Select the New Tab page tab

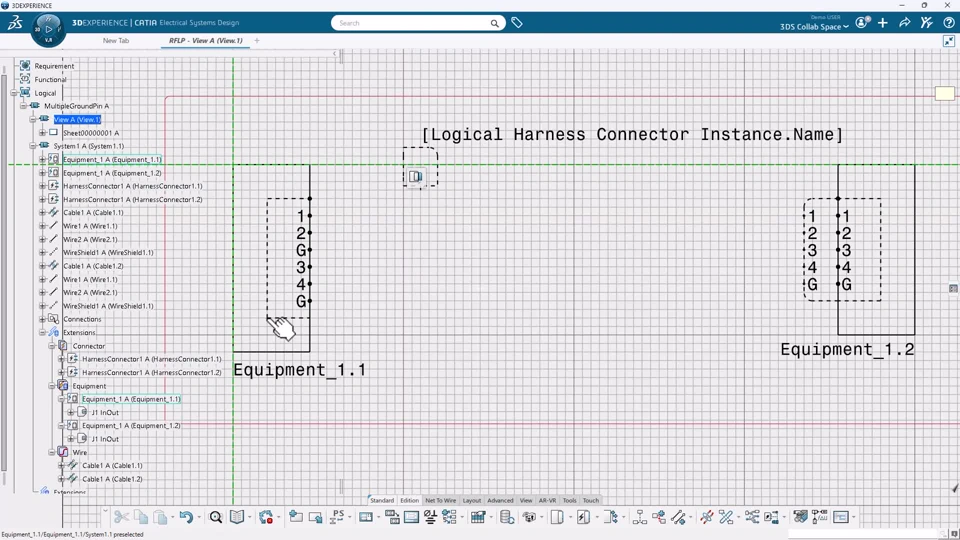[116, 41]
